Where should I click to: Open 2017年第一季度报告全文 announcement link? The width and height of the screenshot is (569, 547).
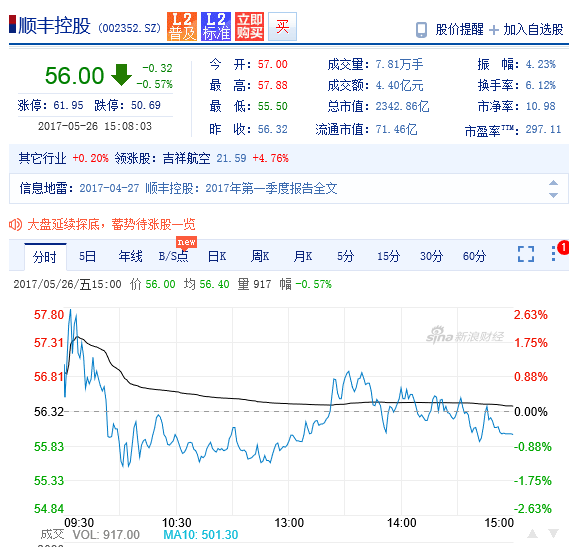[271, 188]
